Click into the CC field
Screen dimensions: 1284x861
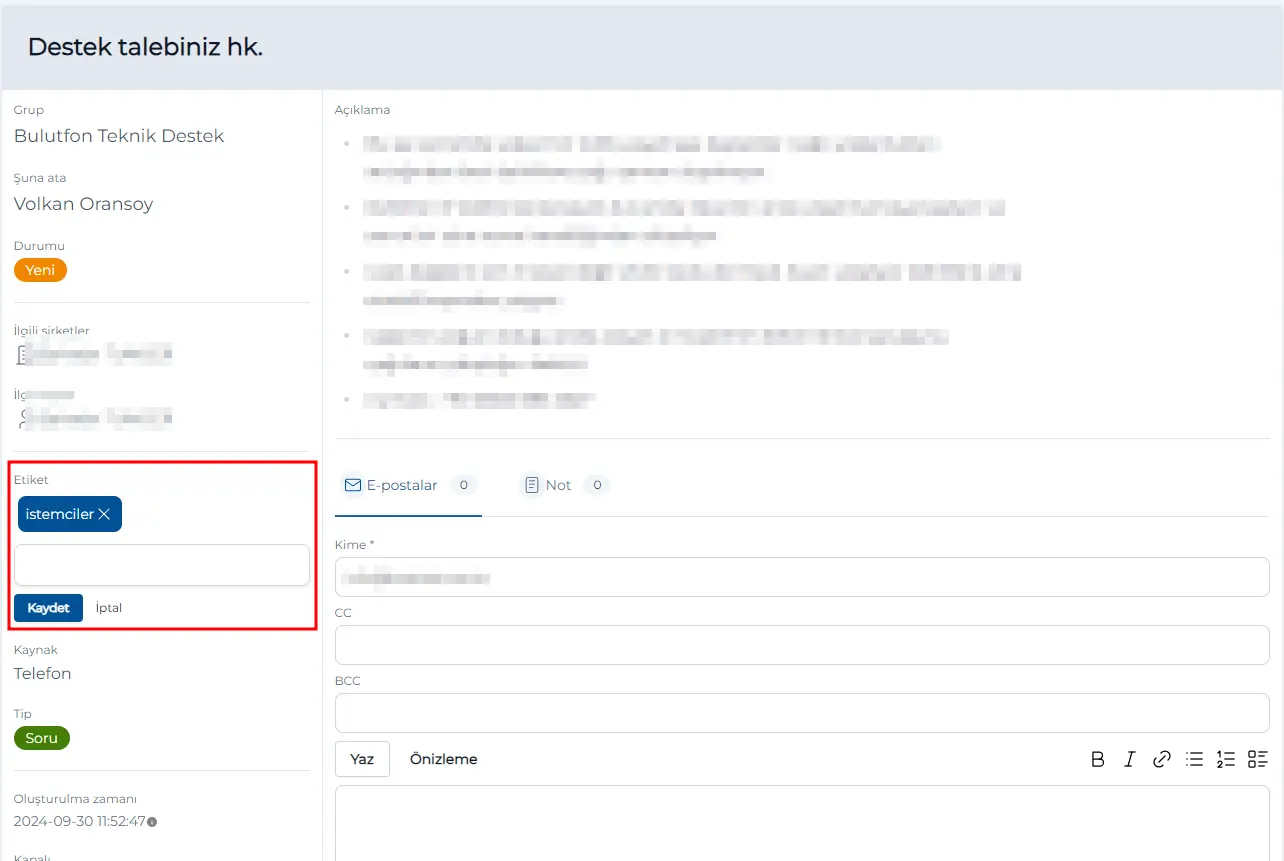(801, 645)
